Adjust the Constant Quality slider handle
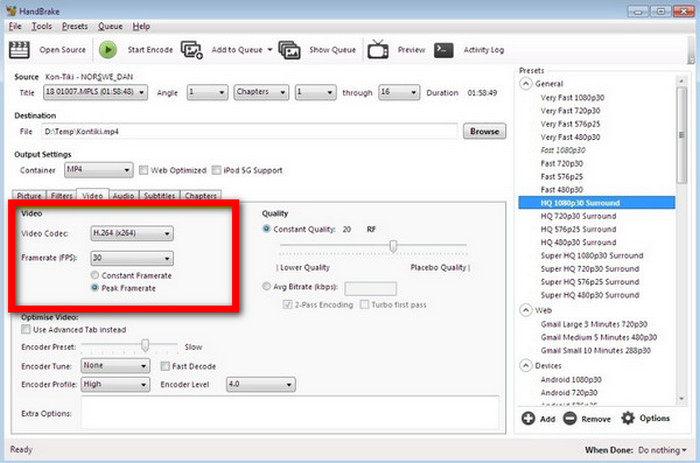 [393, 246]
